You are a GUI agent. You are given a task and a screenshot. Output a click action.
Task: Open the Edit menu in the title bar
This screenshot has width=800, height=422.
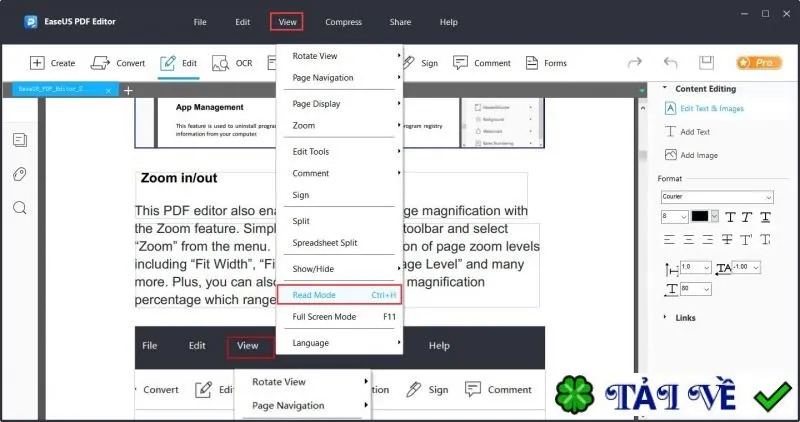click(x=242, y=22)
